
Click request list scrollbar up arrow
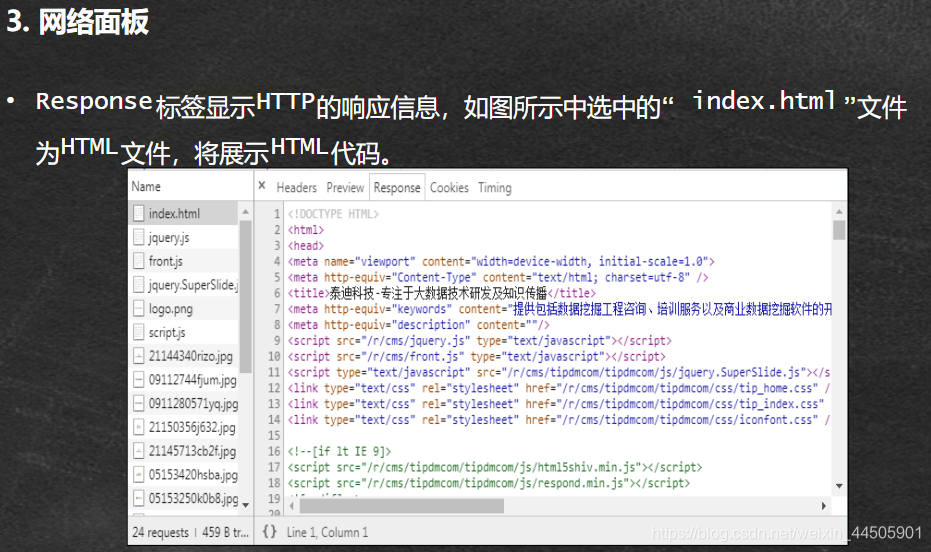(x=245, y=211)
